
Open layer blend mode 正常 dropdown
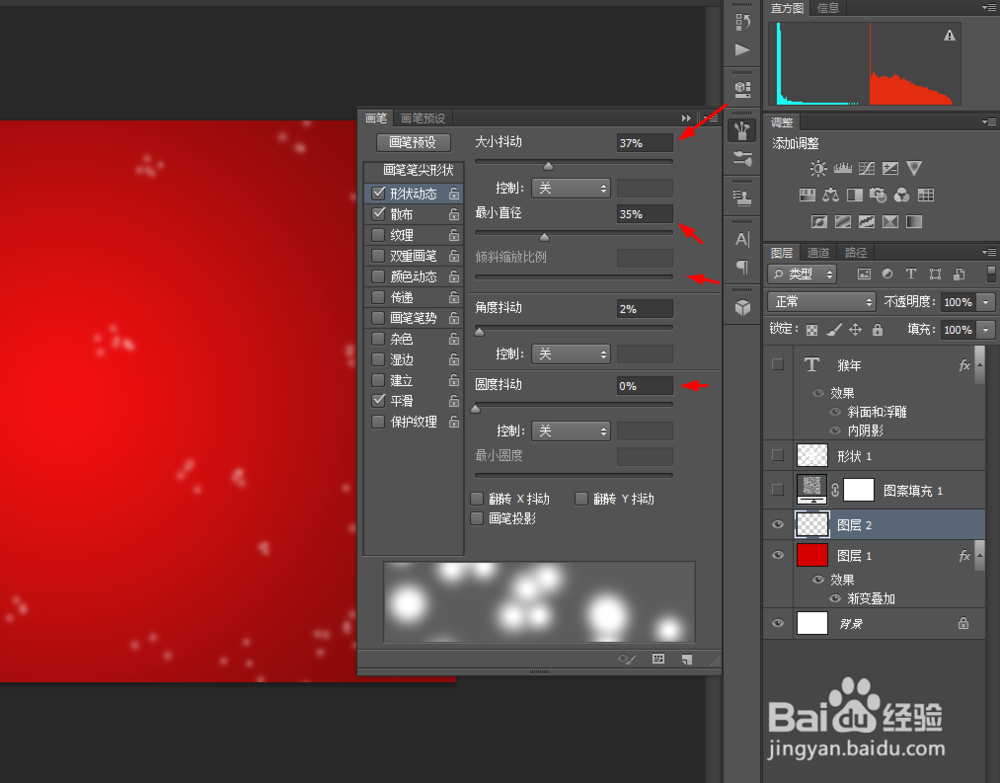821,302
